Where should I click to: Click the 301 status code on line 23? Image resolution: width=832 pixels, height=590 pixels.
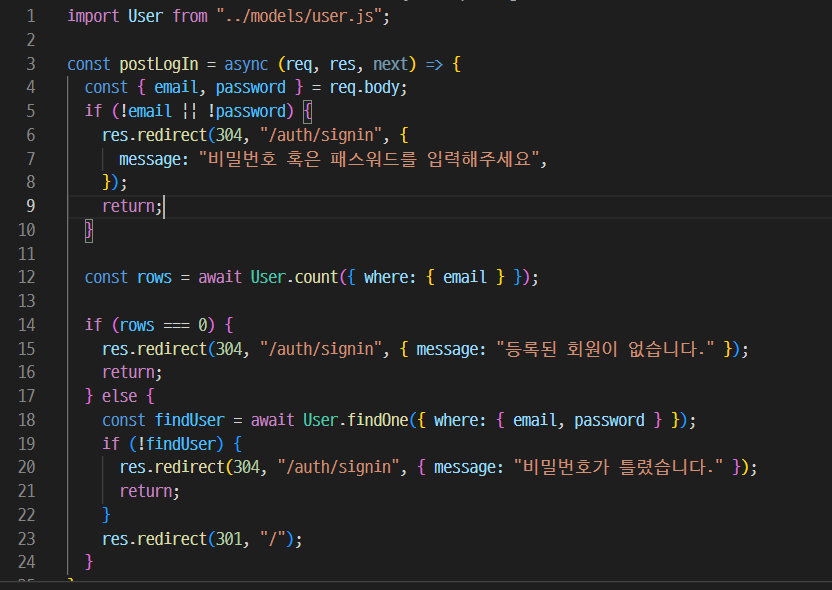(229, 539)
